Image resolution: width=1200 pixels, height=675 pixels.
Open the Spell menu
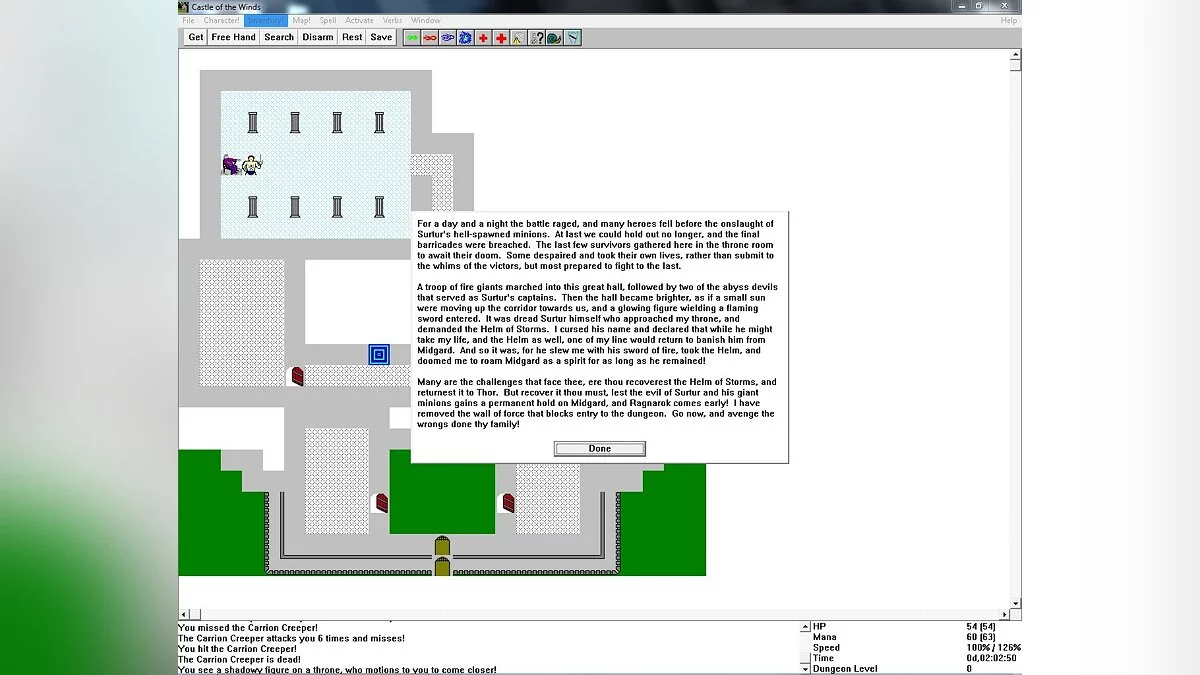tap(328, 20)
